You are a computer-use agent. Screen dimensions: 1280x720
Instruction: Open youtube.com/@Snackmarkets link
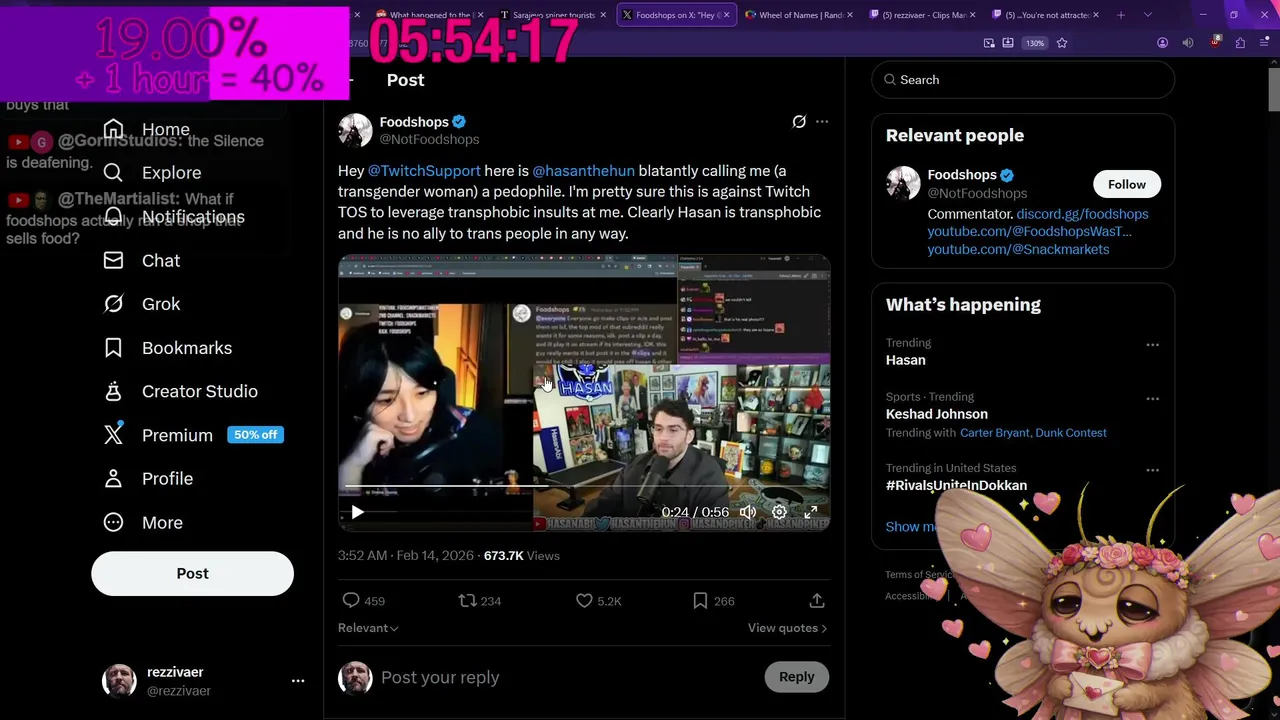pyautogui.click(x=1018, y=249)
